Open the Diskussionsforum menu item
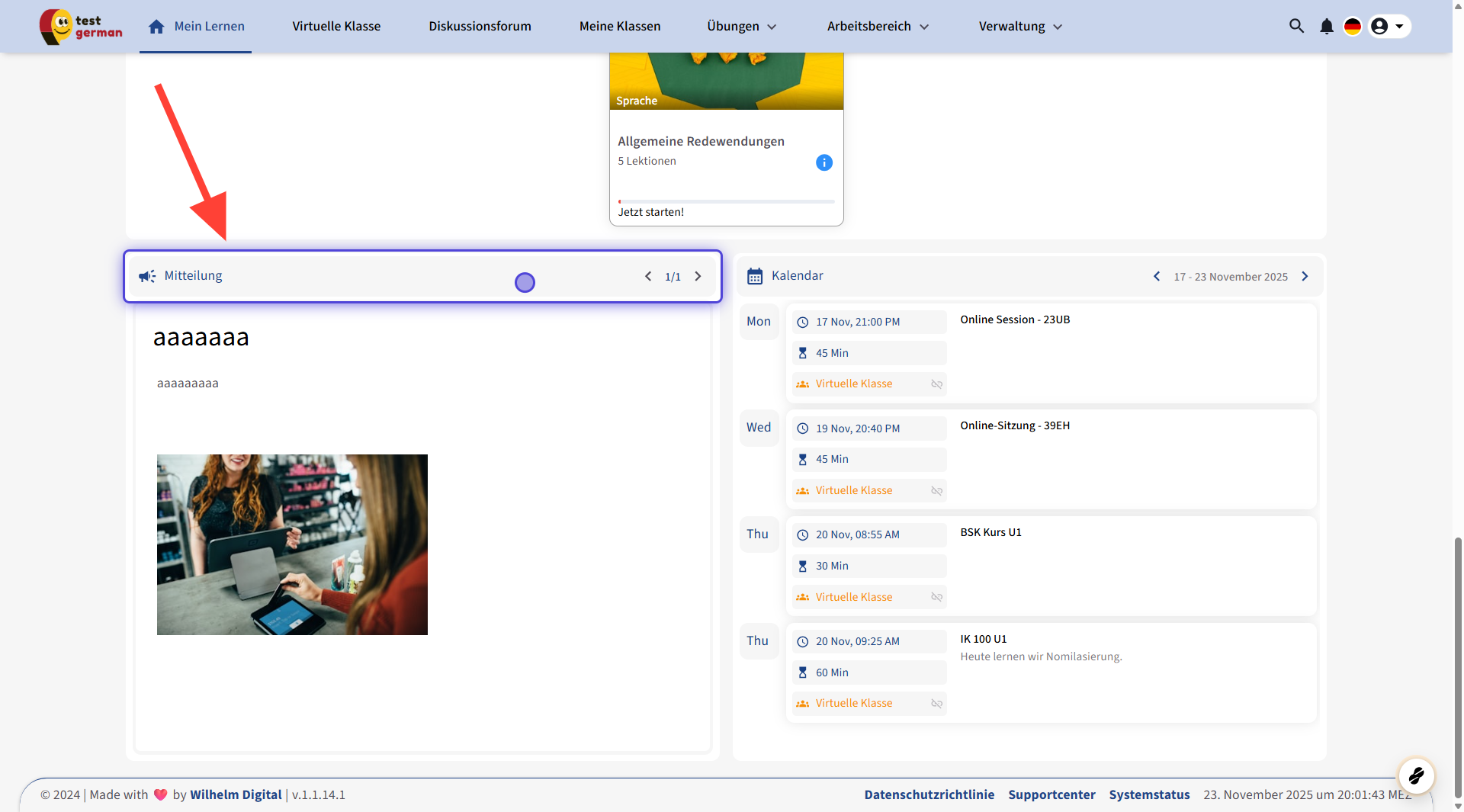This screenshot has height=812, width=1464. tap(480, 27)
